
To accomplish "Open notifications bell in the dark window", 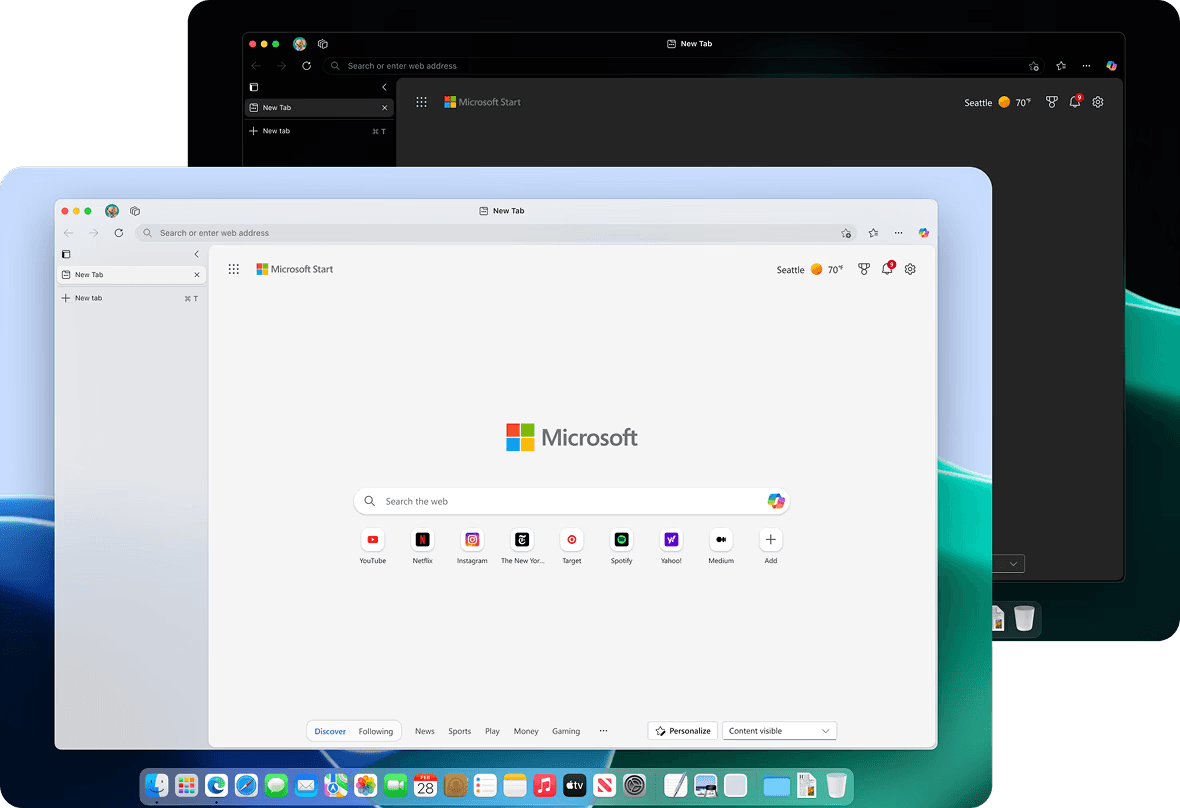I will (x=1075, y=102).
